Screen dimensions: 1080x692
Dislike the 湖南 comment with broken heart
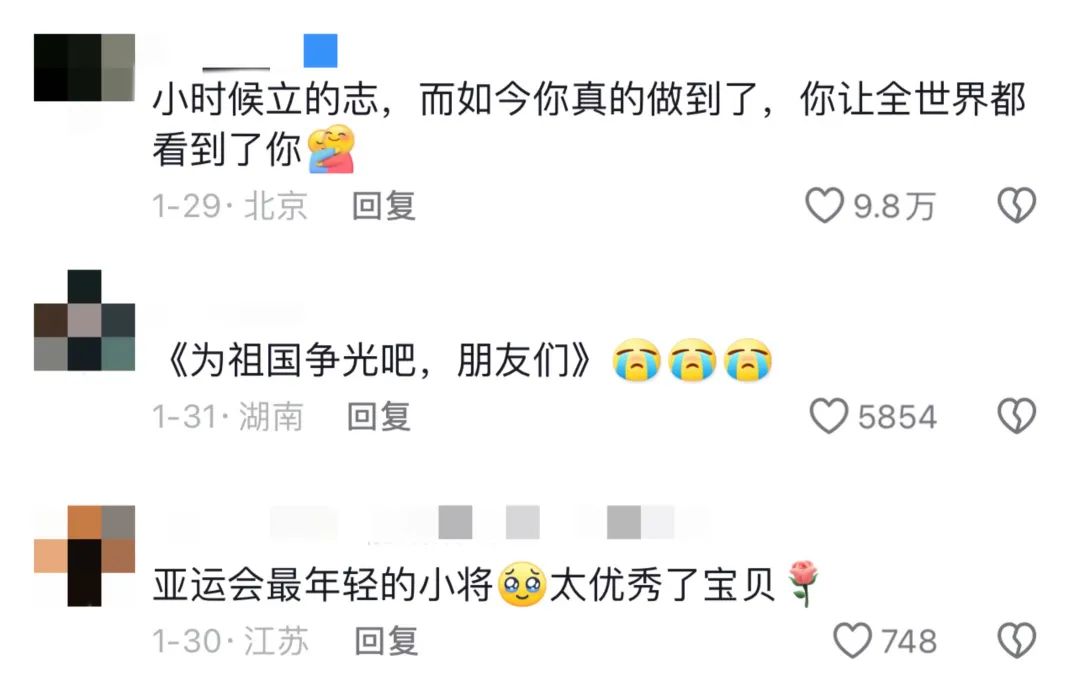(x=1017, y=416)
